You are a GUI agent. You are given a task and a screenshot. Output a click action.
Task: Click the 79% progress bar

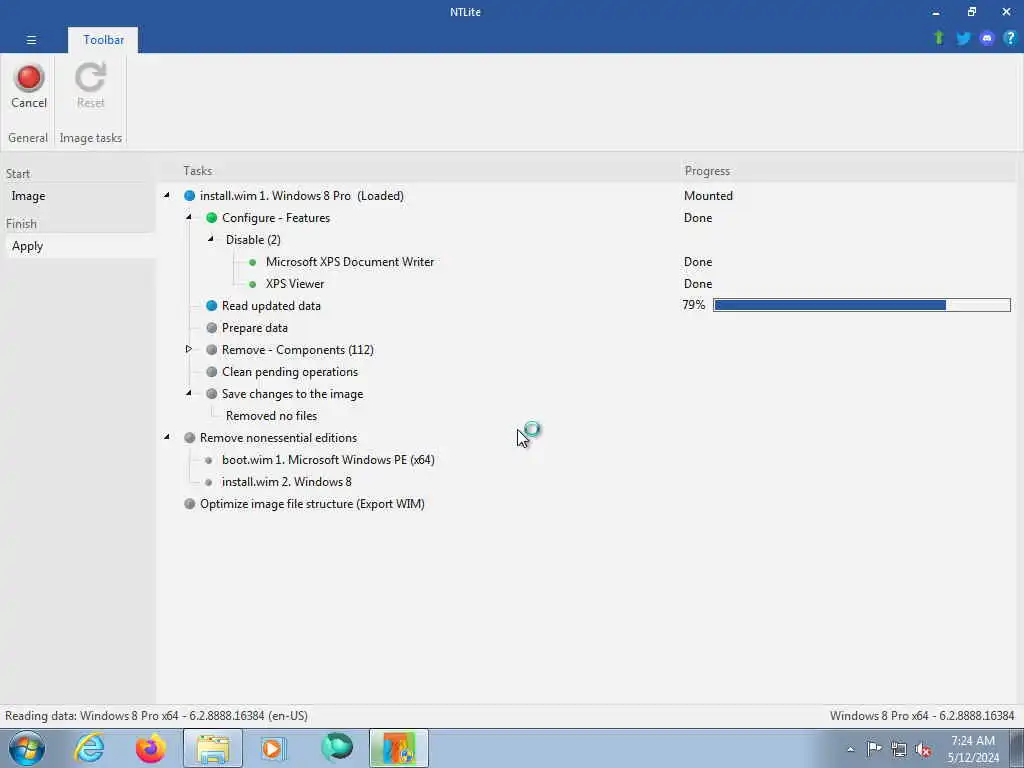pyautogui.click(x=861, y=305)
